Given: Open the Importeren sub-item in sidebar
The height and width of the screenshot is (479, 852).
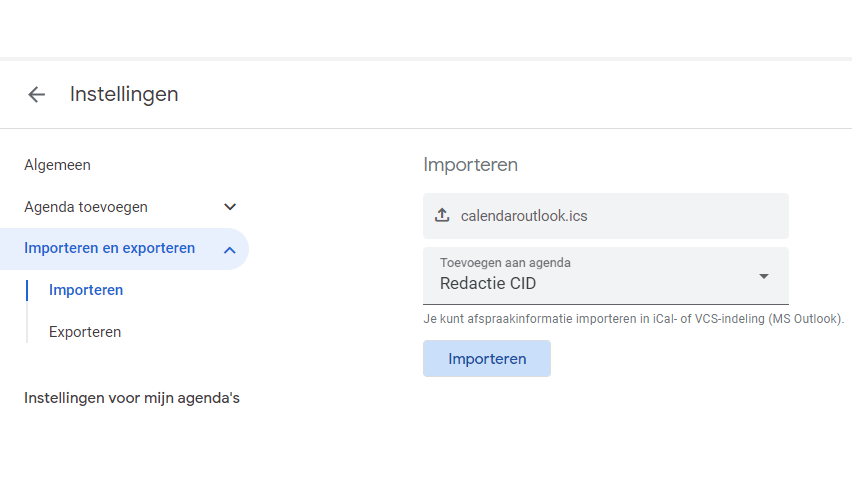Looking at the screenshot, I should click(86, 290).
